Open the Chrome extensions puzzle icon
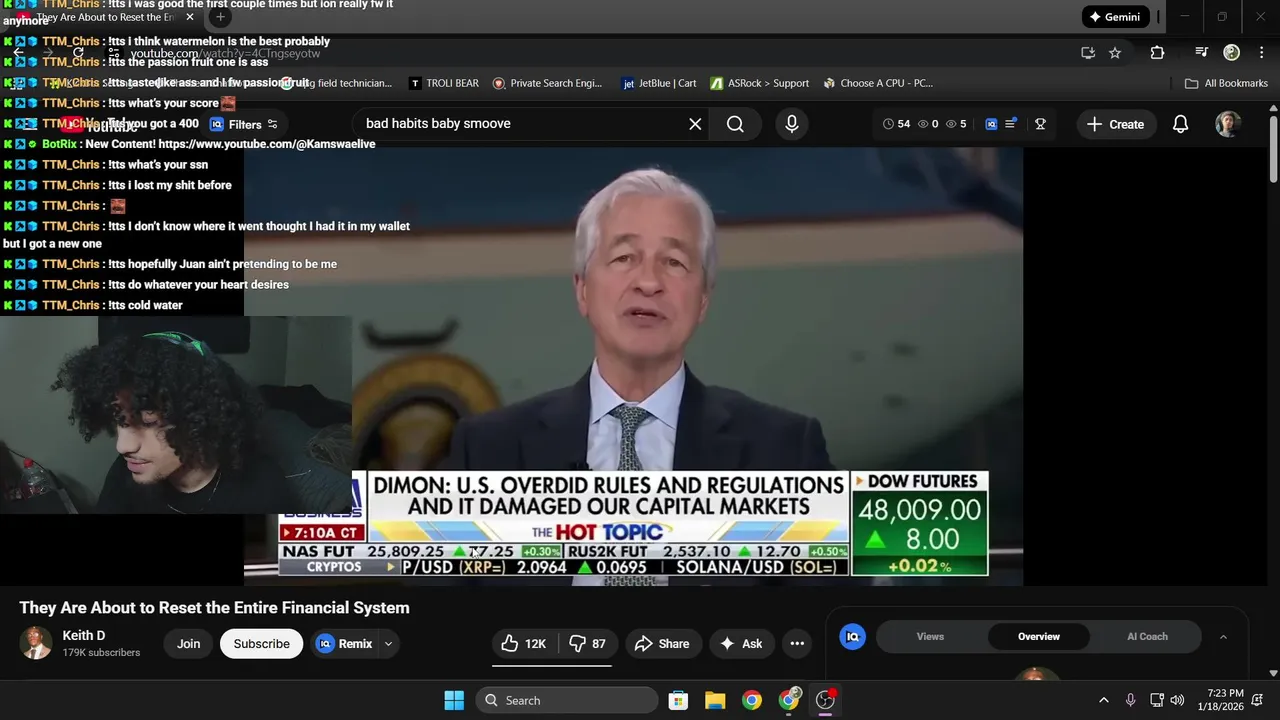1280x720 pixels. [x=1157, y=53]
